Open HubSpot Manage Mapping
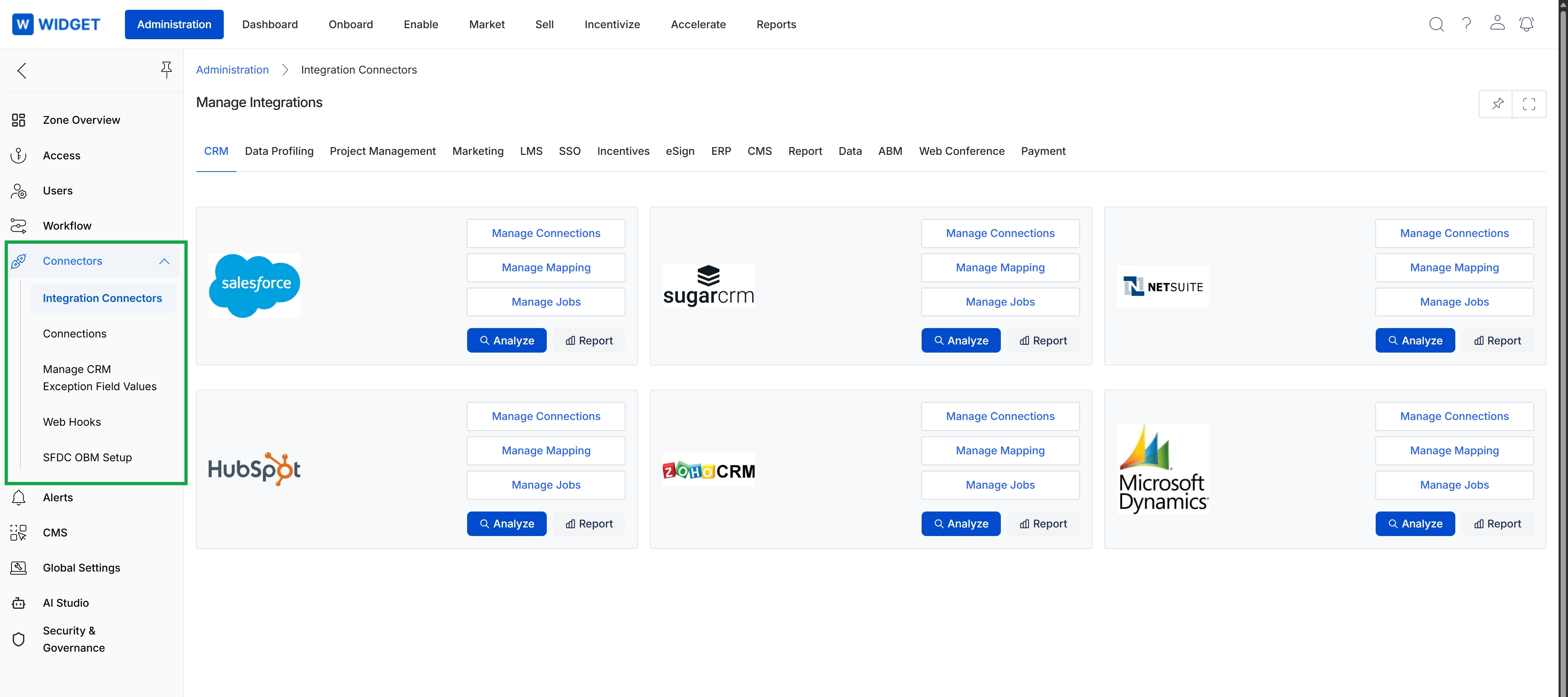This screenshot has width=1568, height=697. point(546,451)
